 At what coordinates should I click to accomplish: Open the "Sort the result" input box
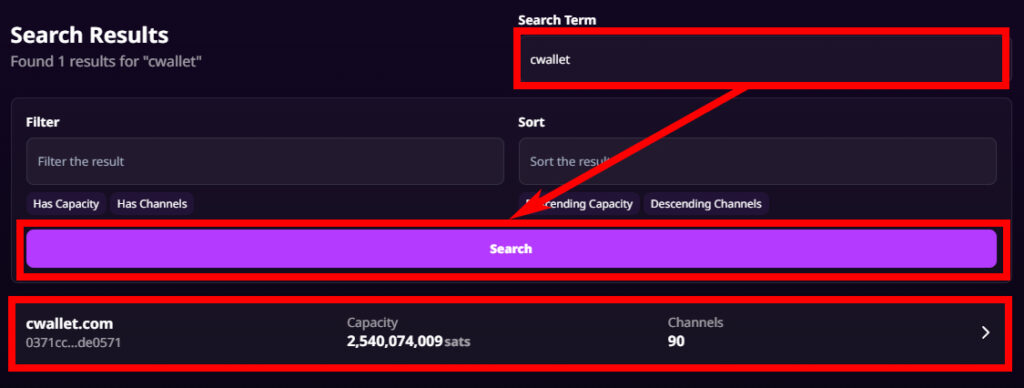758,161
